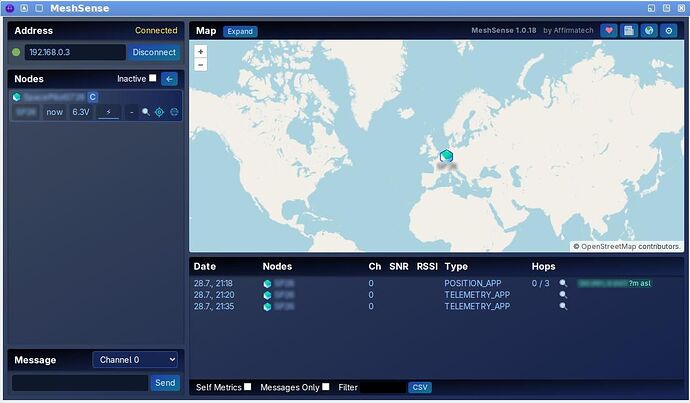Enable the Inactive nodes checkbox
Screen dimensions: 690x403
(x=153, y=78)
